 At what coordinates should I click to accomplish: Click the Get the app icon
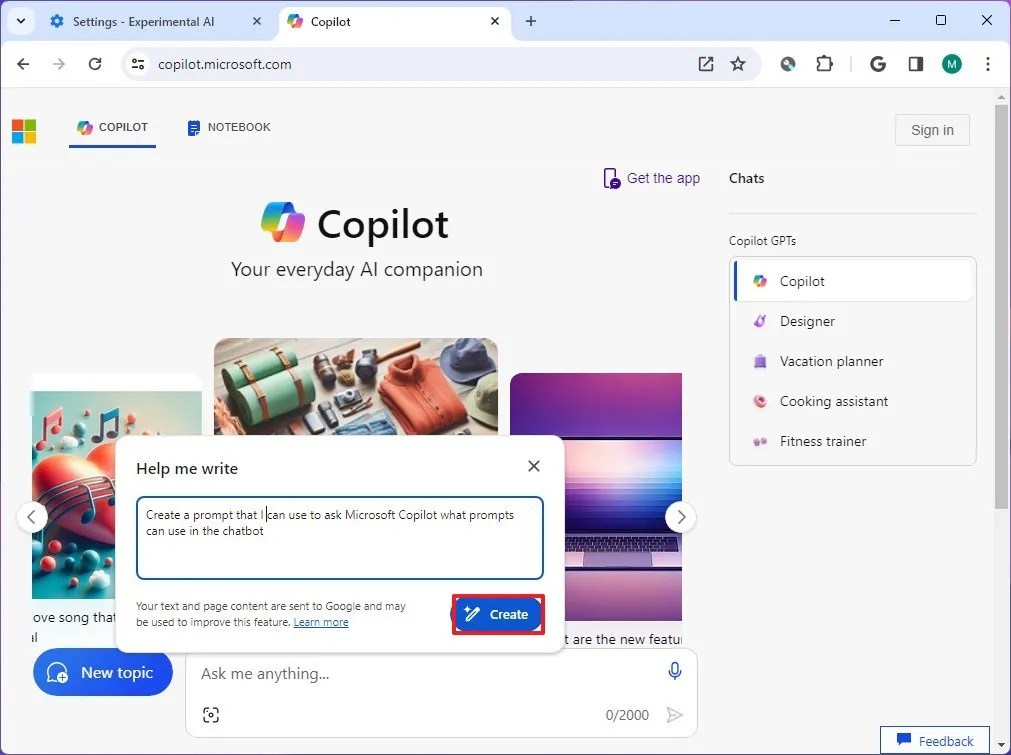tap(611, 178)
